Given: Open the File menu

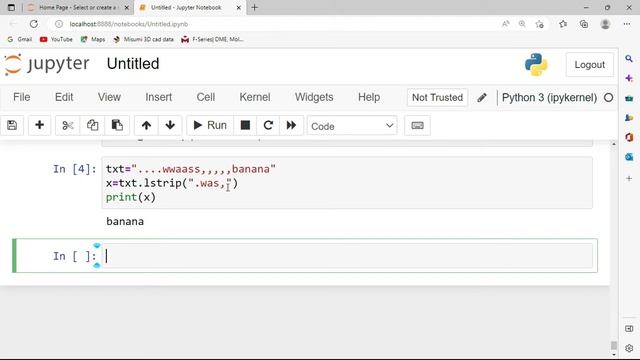Looking at the screenshot, I should tap(22, 97).
